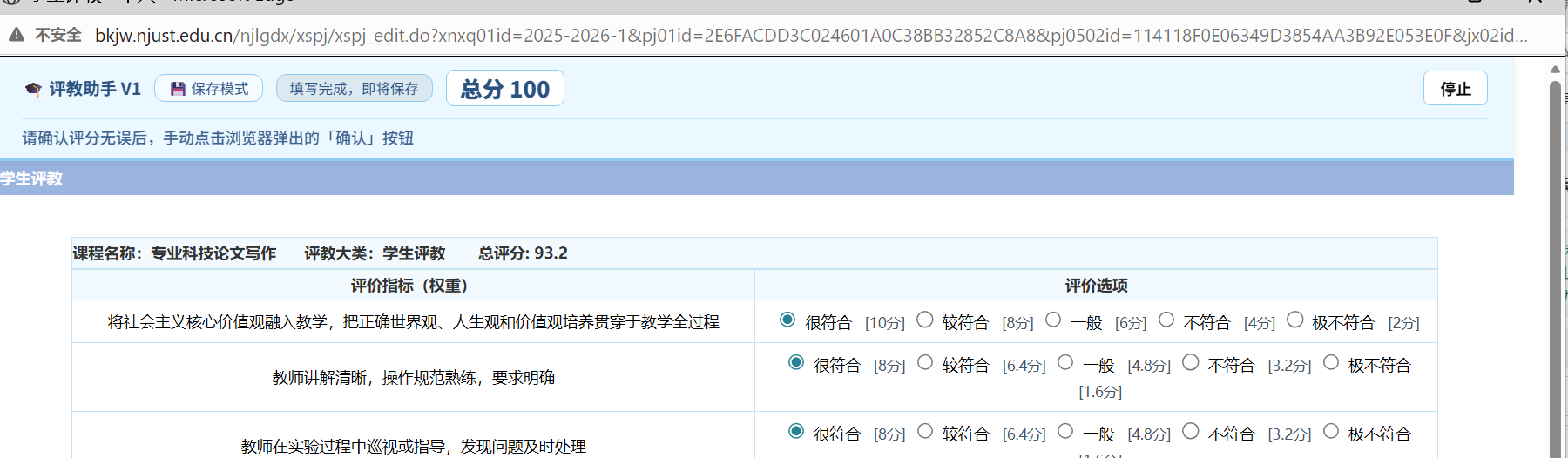Click the graduation cap icon beside 评教助手 V1
1568x458 pixels.
click(x=33, y=89)
